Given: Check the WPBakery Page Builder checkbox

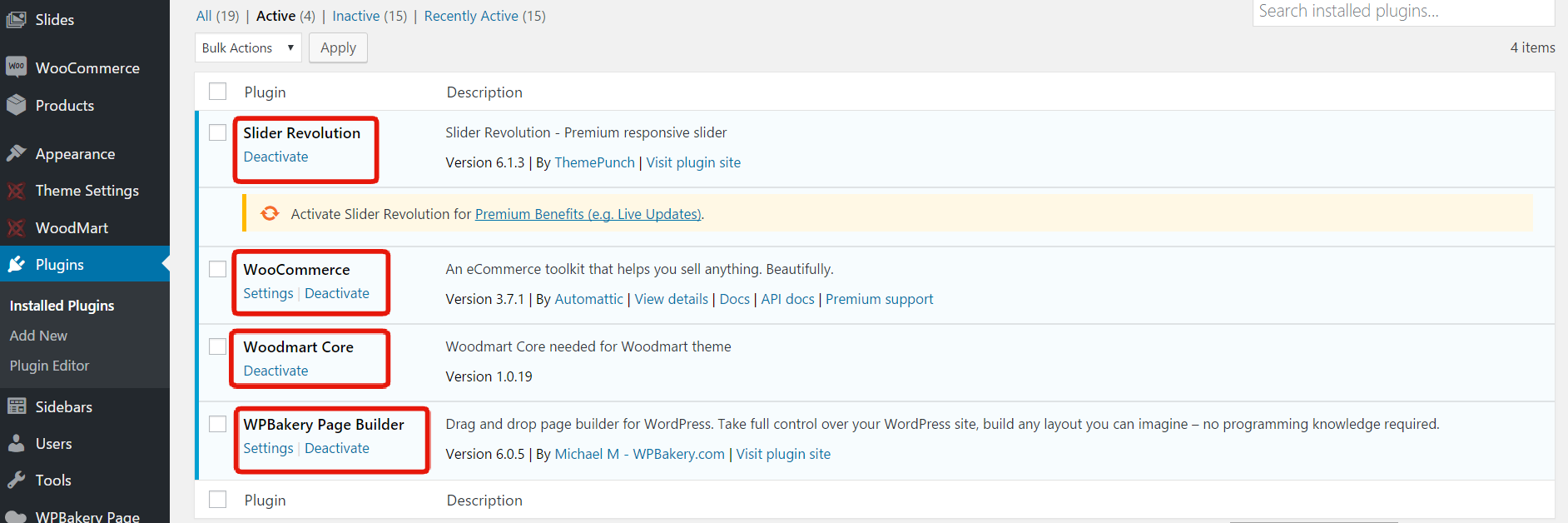Looking at the screenshot, I should 218,424.
